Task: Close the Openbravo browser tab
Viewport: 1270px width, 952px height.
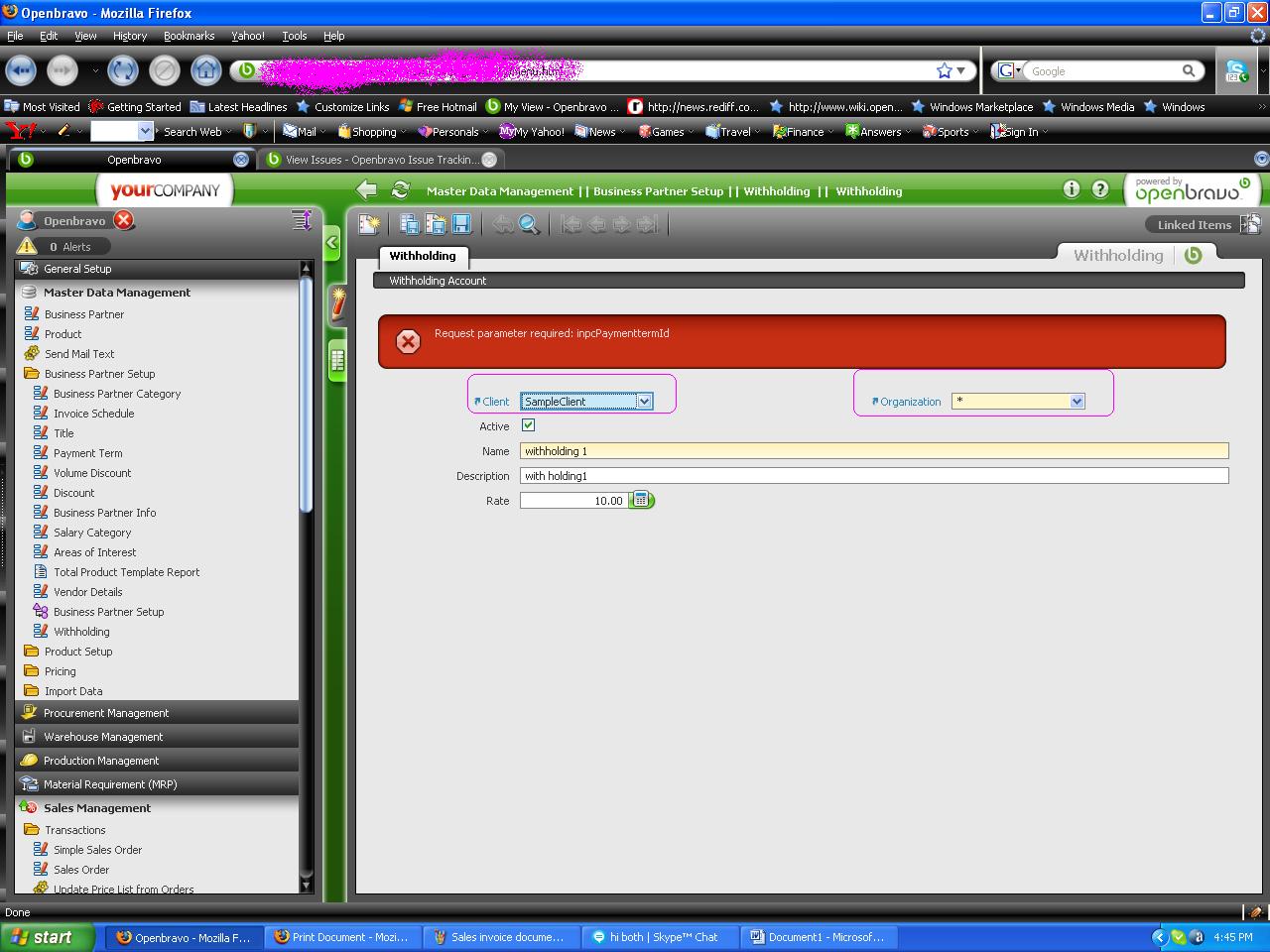Action: tap(241, 160)
